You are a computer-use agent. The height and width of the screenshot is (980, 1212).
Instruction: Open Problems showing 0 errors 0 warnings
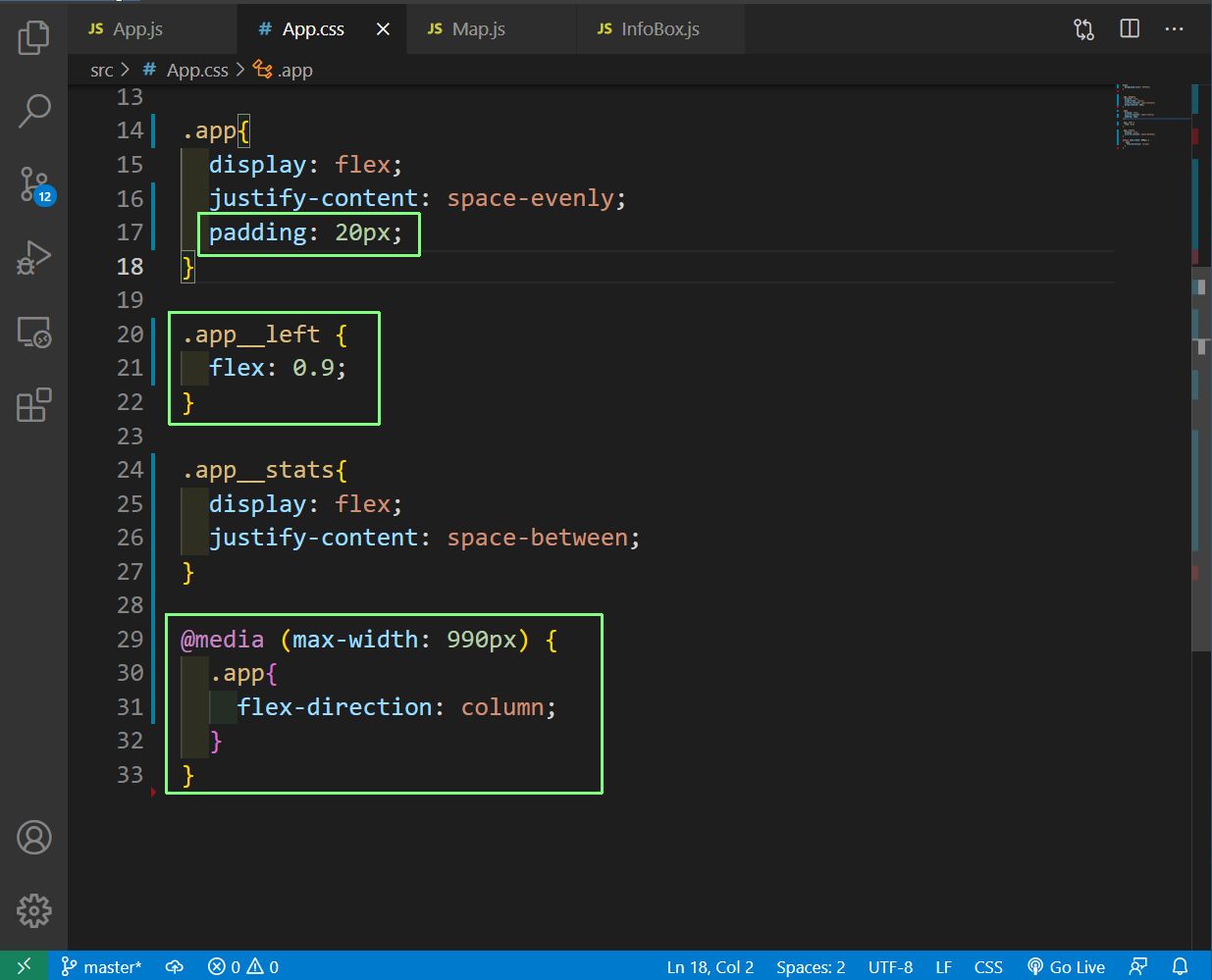click(243, 966)
